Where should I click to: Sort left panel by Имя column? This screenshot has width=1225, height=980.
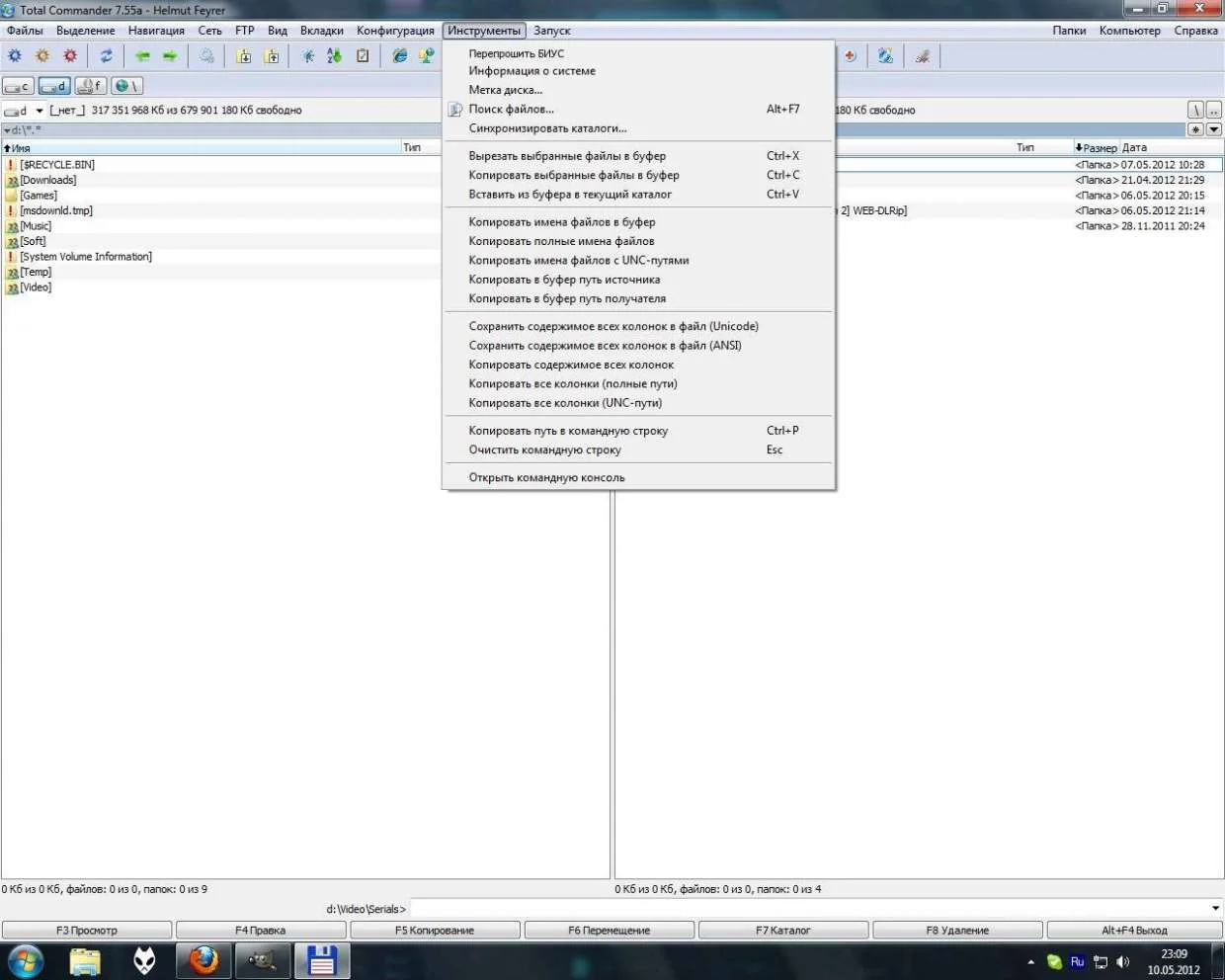(201, 147)
